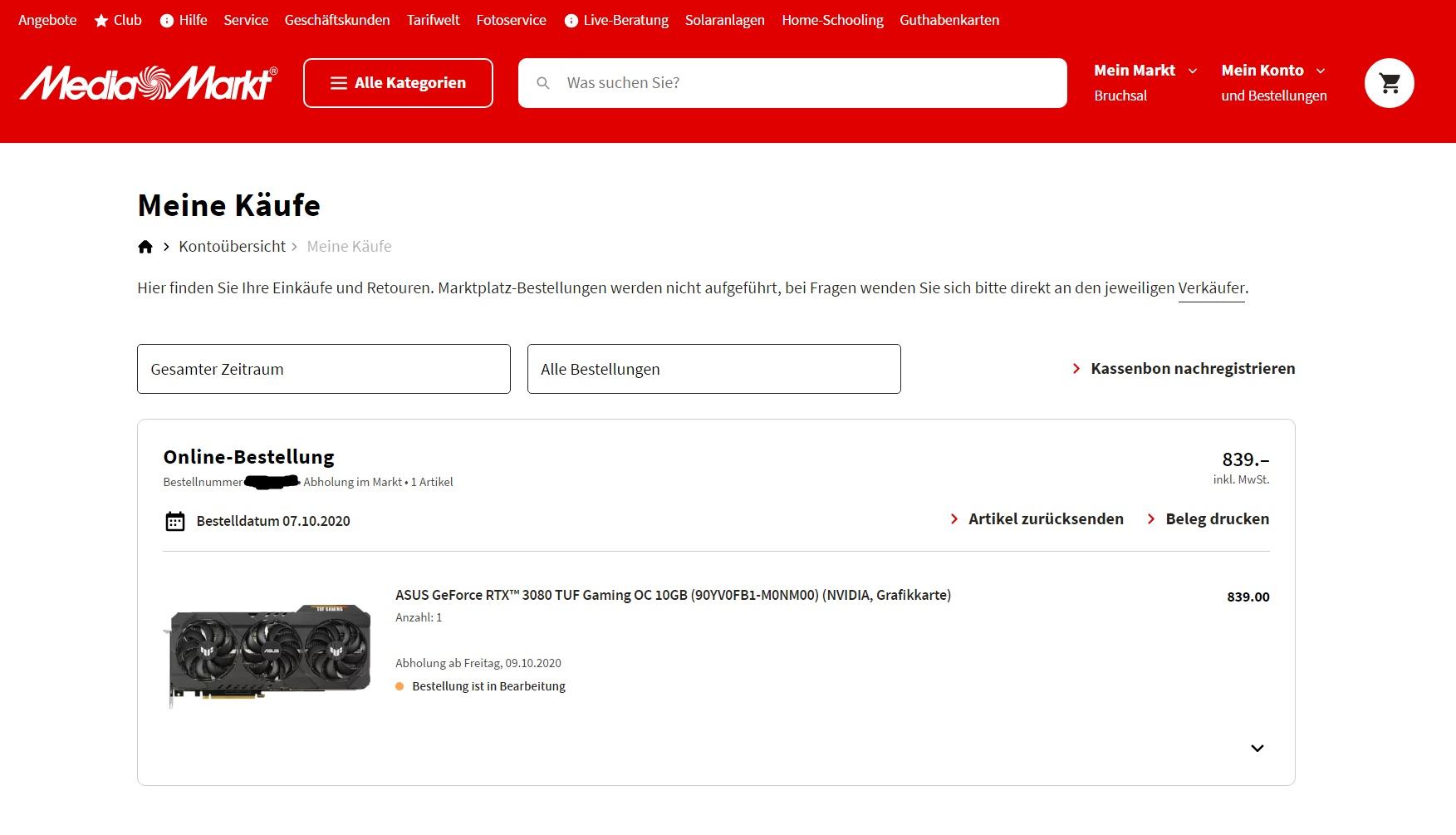Click the MediaMarkt logo
The image size is (1456, 835).
tap(149, 83)
